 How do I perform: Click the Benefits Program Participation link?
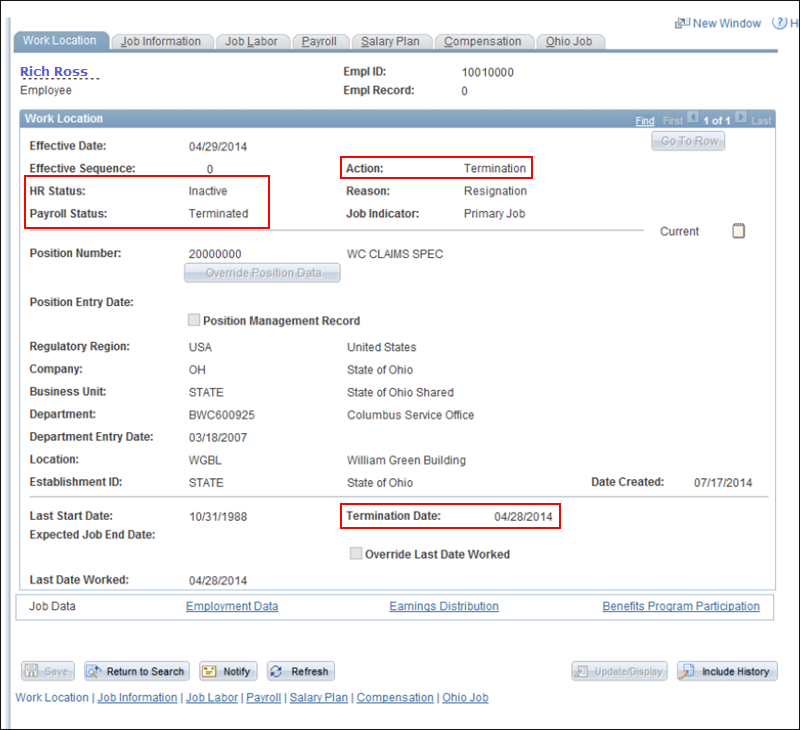(680, 606)
